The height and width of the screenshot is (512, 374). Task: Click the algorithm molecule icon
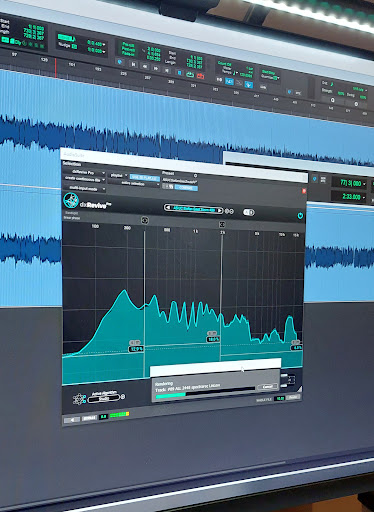[x=79, y=399]
